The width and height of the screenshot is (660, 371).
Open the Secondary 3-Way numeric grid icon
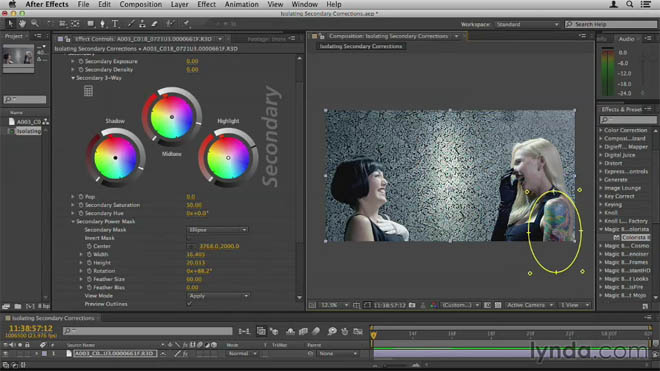pyautogui.click(x=88, y=91)
